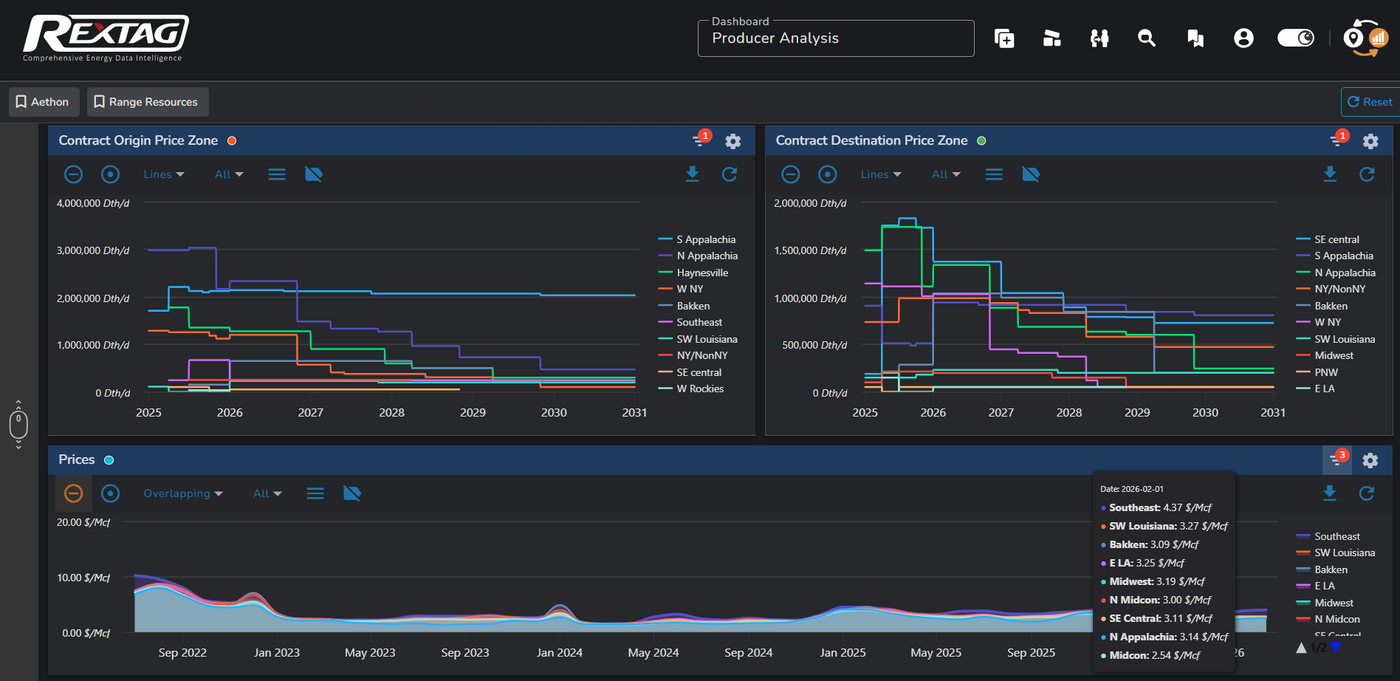1400x681 pixels.
Task: Click zoom out icon in Prices panel
Action: click(x=73, y=493)
